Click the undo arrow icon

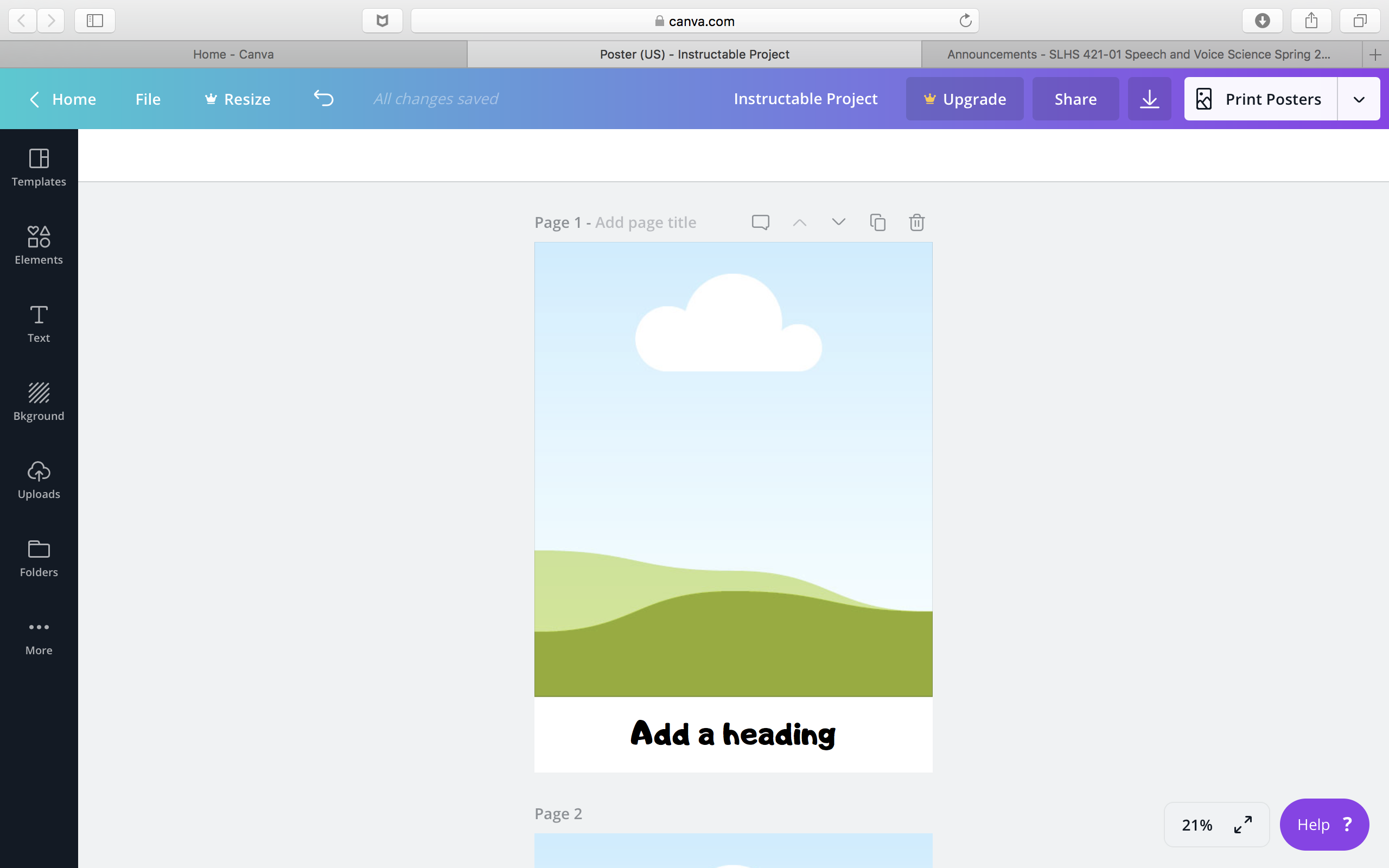pos(322,98)
